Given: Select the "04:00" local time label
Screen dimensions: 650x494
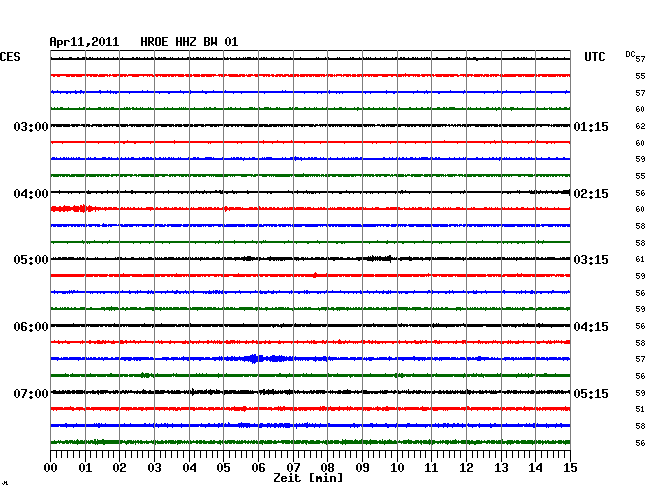Looking at the screenshot, I should (31, 194).
